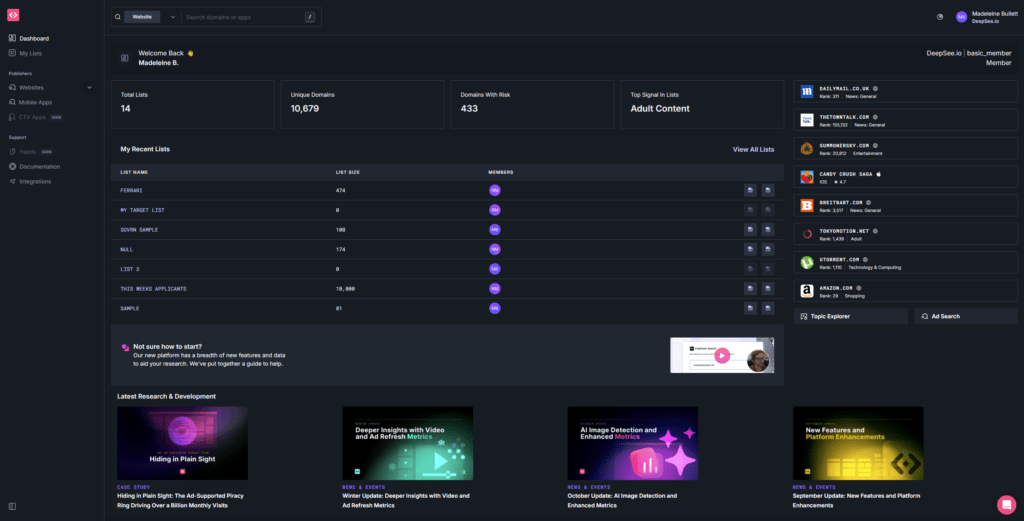Open My Lists in the sidebar
Viewport: 1024px width, 521px height.
tap(25, 54)
